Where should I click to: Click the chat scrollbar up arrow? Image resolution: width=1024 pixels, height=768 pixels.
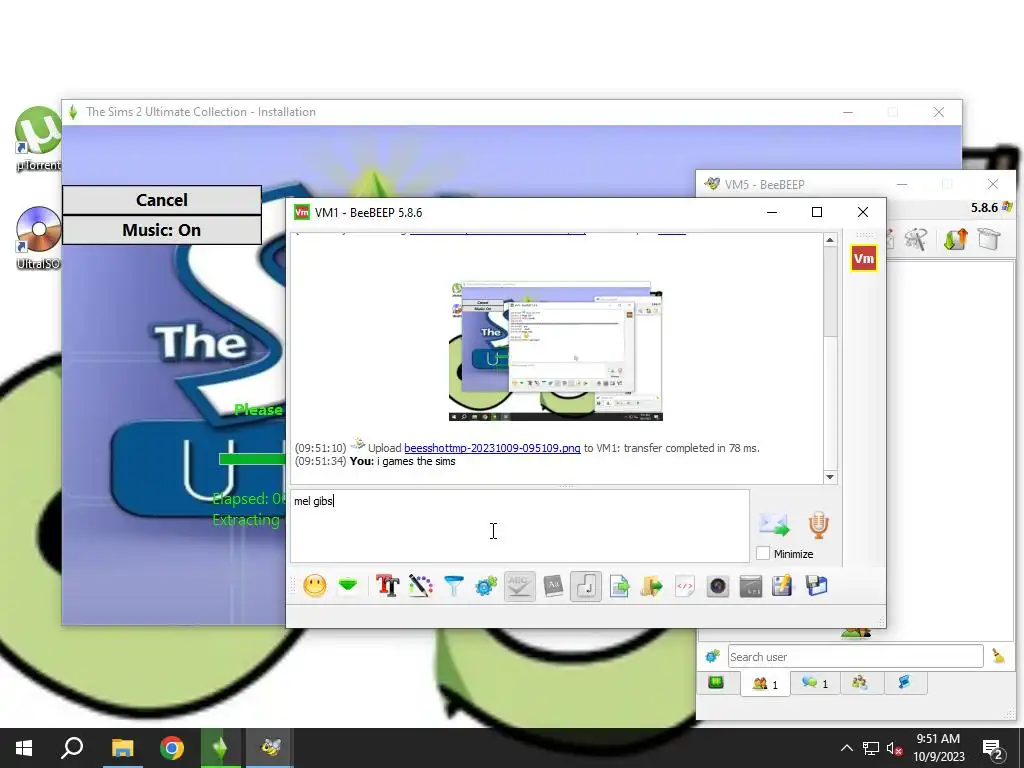point(830,240)
